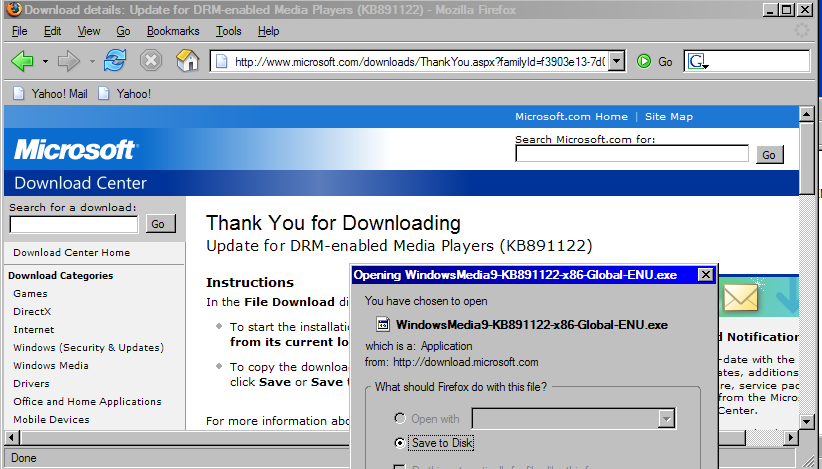Open the Back history dropdown arrow
The height and width of the screenshot is (469, 822).
46,62
